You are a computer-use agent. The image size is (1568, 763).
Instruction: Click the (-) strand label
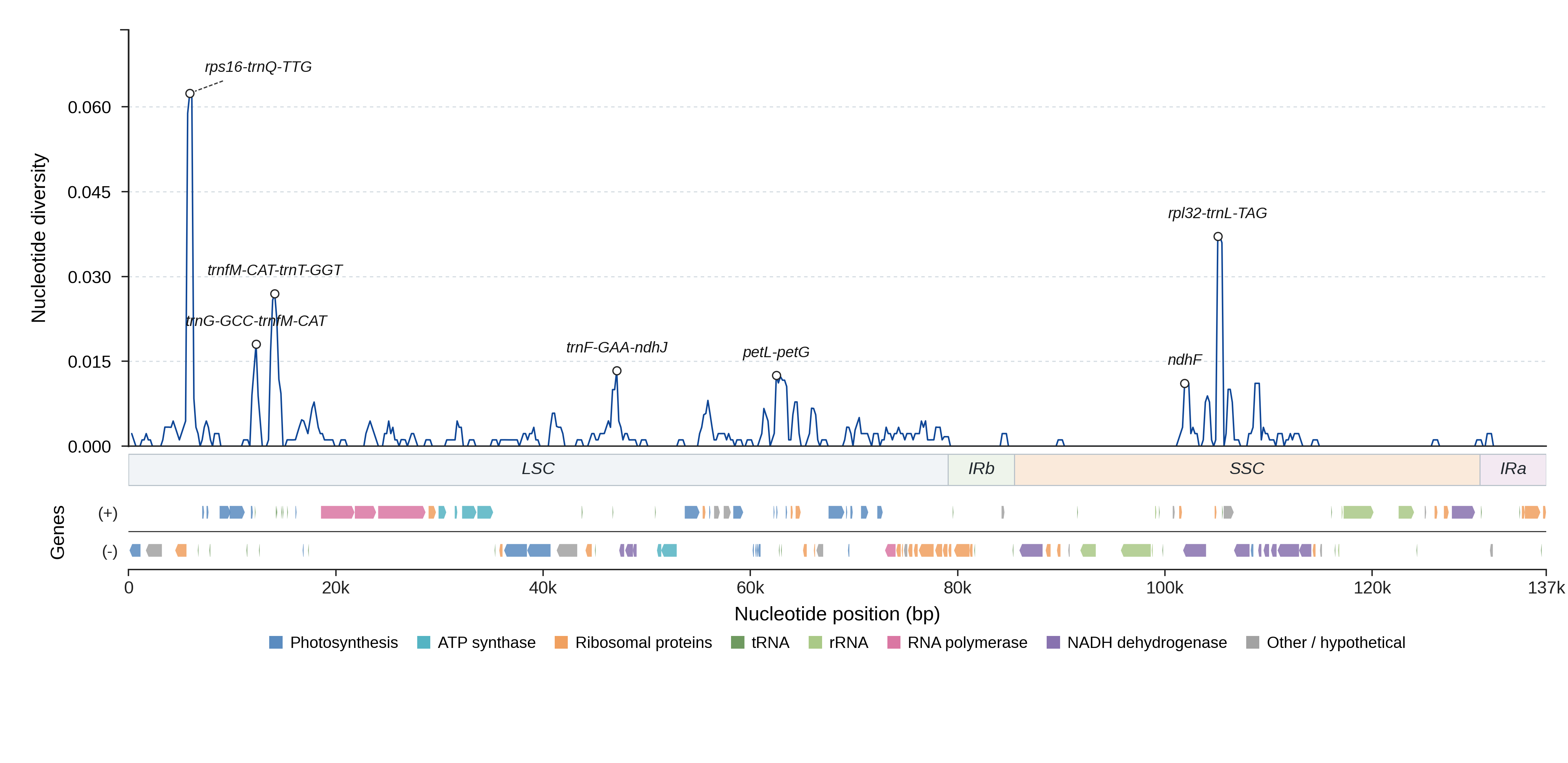coord(110,552)
